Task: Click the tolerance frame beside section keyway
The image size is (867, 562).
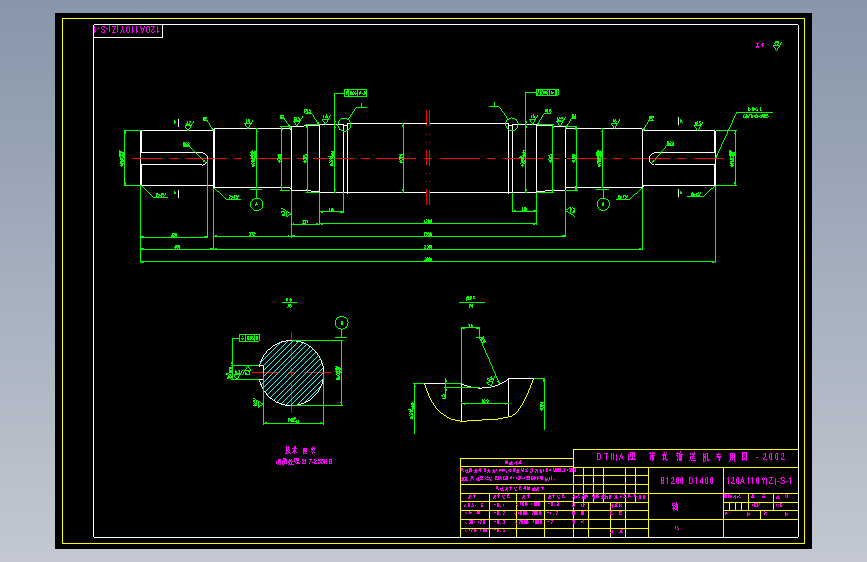Action: [x=249, y=338]
